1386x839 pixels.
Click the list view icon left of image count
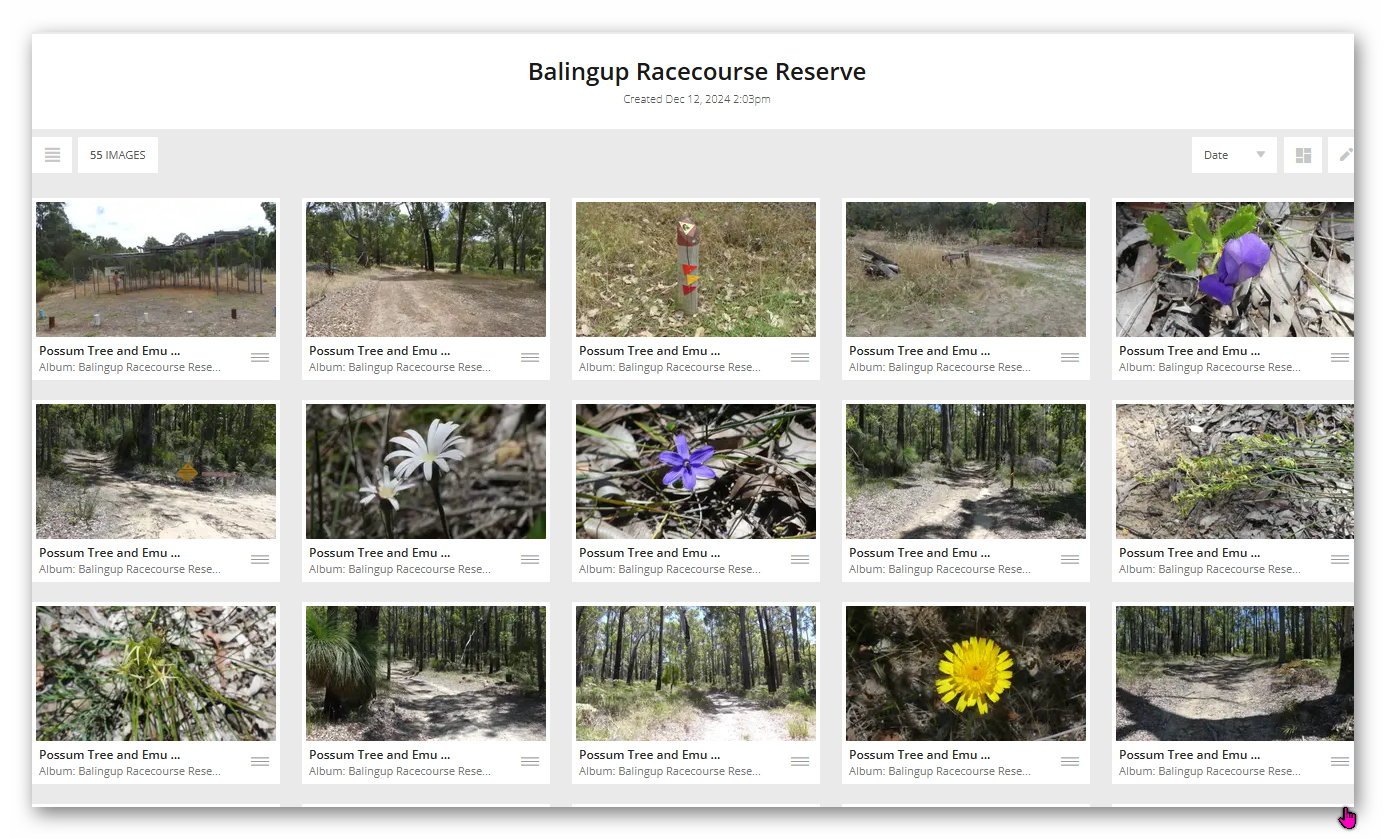[x=52, y=155]
